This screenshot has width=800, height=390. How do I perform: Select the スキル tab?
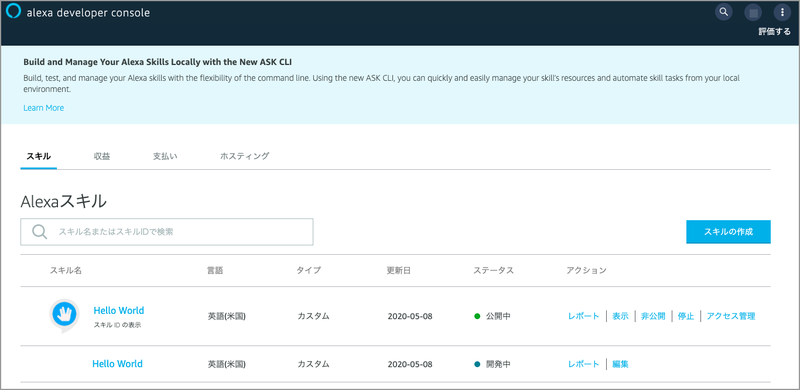(x=38, y=156)
